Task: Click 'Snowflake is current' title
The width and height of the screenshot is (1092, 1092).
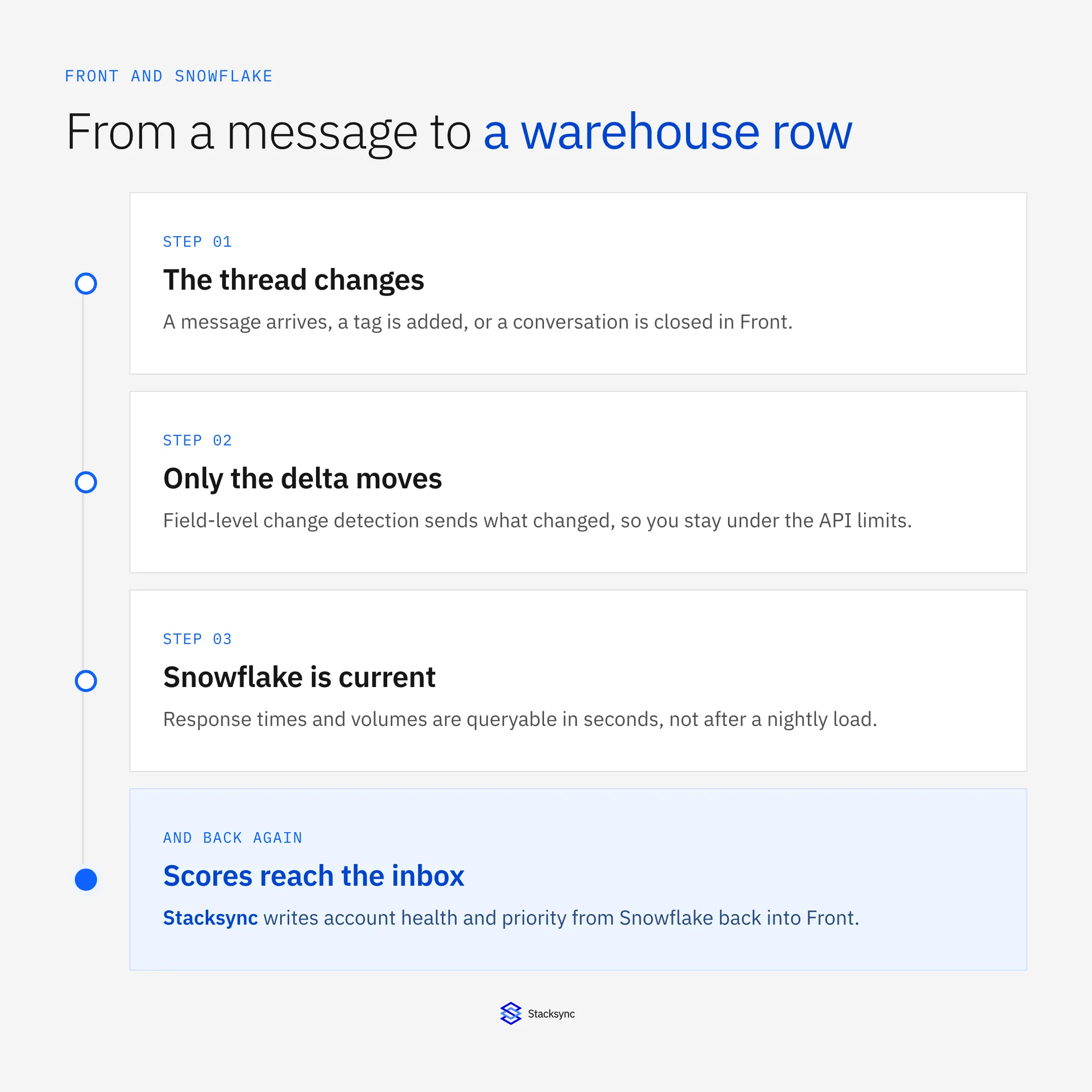Action: point(299,677)
